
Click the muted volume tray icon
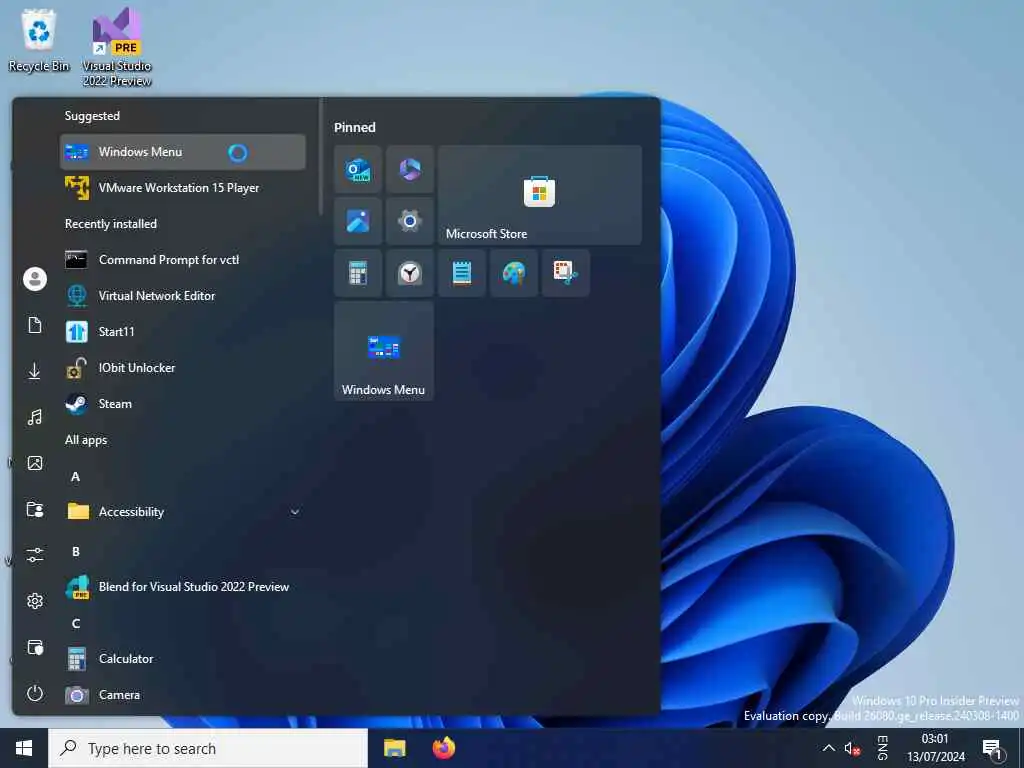(852, 748)
